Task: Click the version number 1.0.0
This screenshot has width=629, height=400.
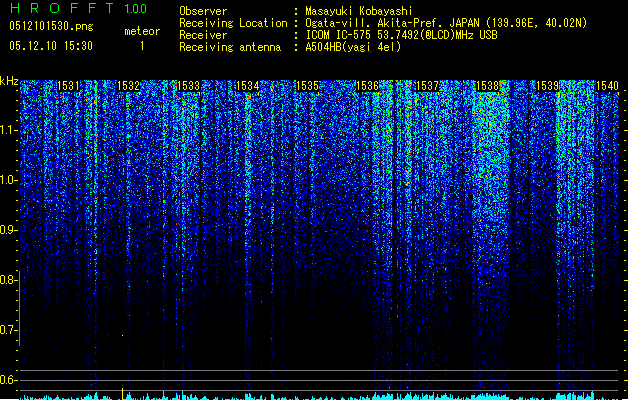Action: tap(135, 8)
